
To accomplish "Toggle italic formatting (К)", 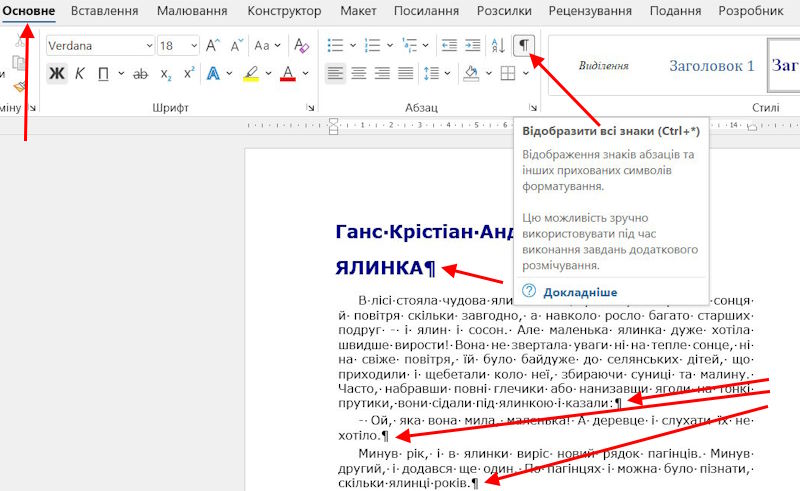I will point(80,73).
